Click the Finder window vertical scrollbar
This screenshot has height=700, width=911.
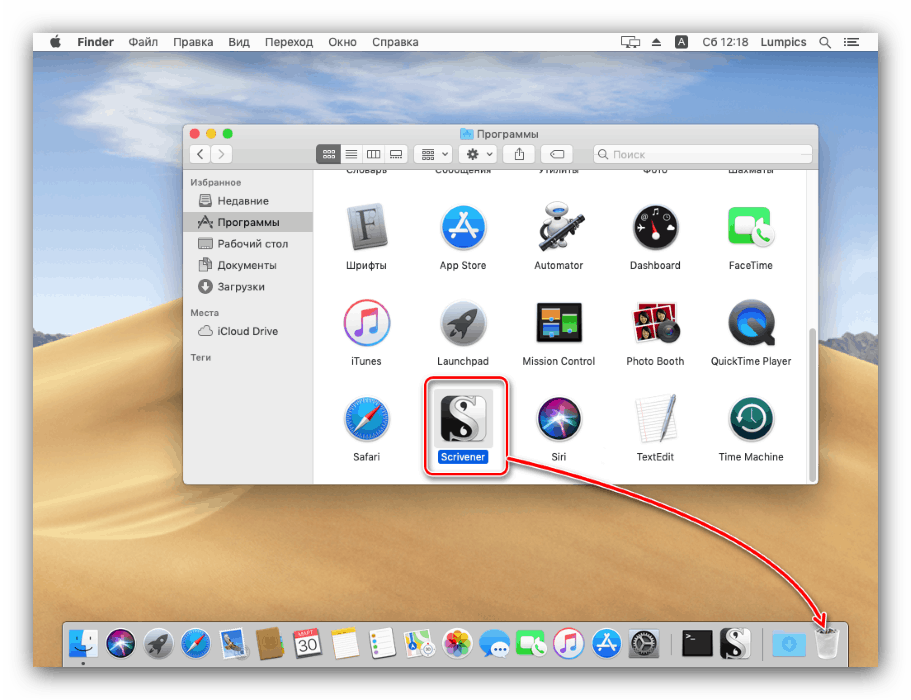pos(812,404)
